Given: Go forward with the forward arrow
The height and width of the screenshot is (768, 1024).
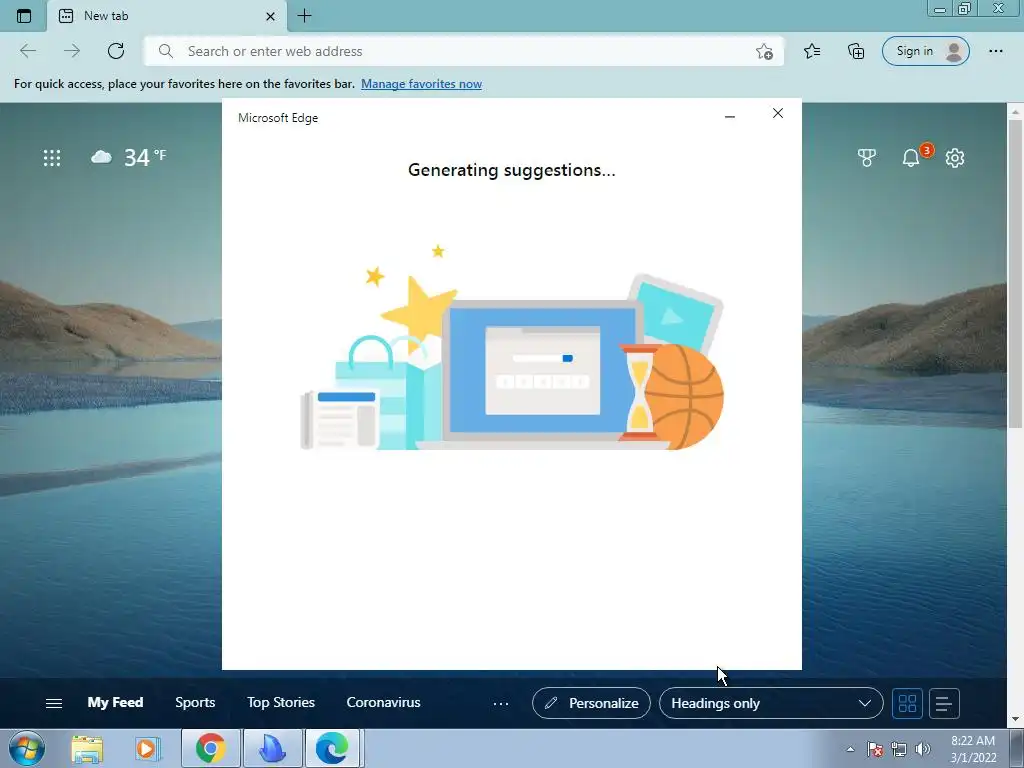Looking at the screenshot, I should [x=72, y=51].
